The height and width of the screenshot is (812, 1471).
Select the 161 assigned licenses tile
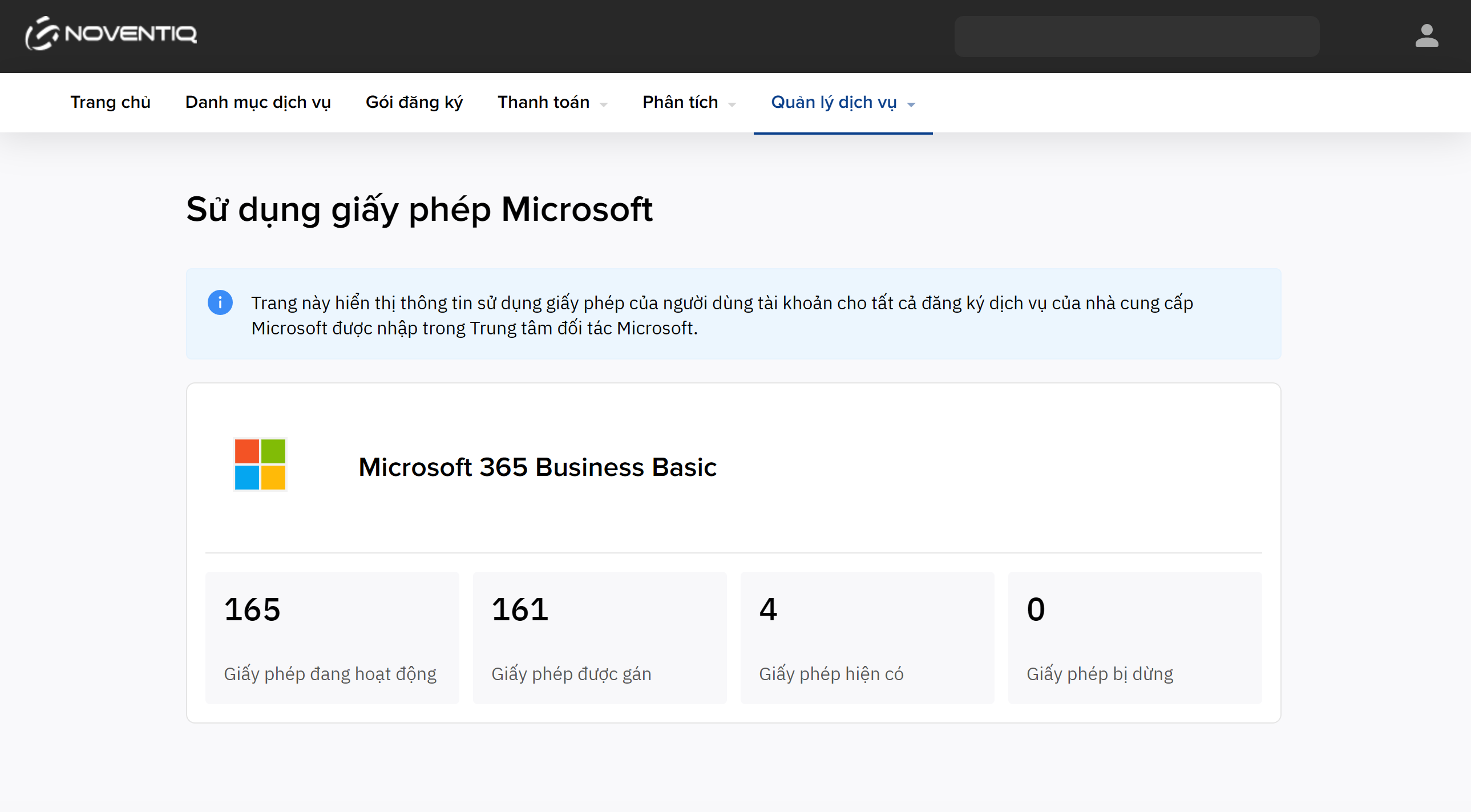[599, 637]
